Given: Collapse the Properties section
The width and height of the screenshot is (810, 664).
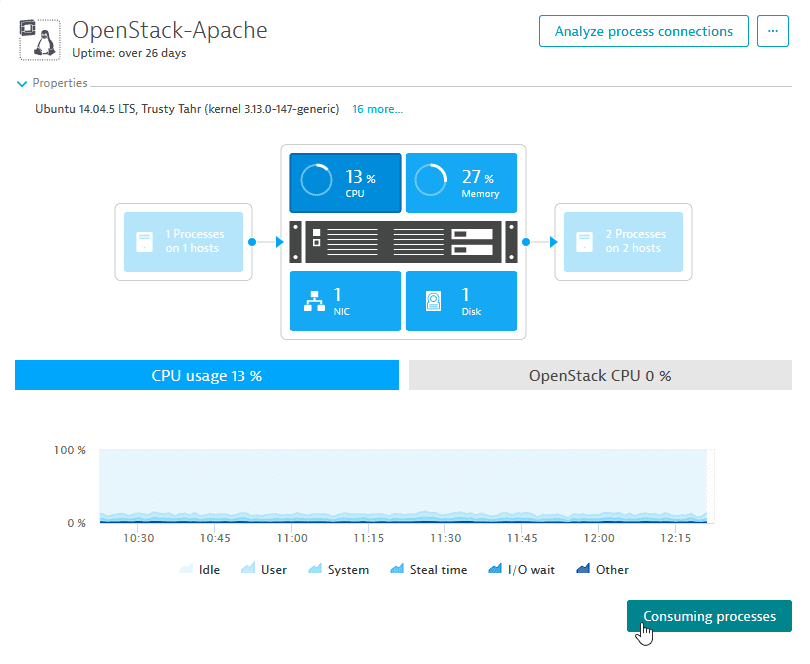Looking at the screenshot, I should (x=52, y=83).
